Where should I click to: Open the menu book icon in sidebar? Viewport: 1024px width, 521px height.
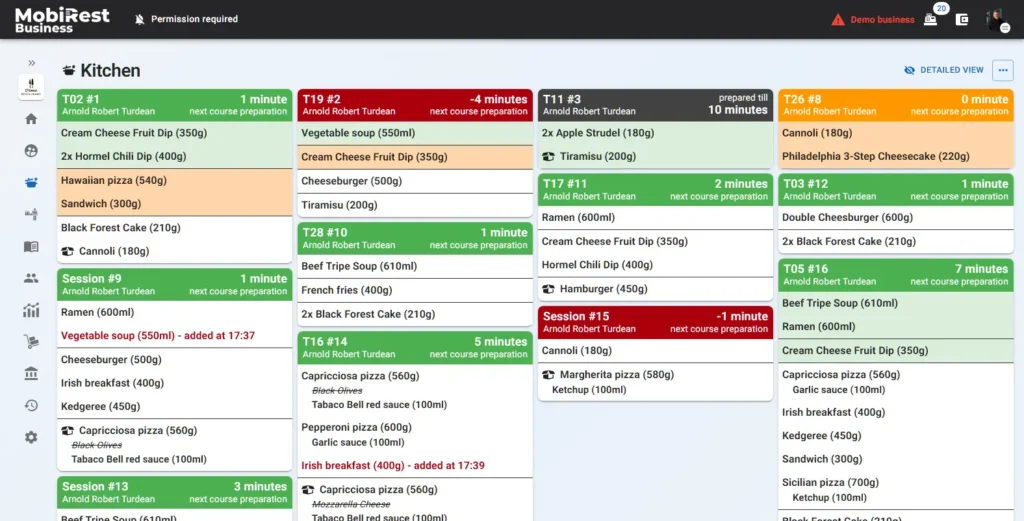click(31, 246)
